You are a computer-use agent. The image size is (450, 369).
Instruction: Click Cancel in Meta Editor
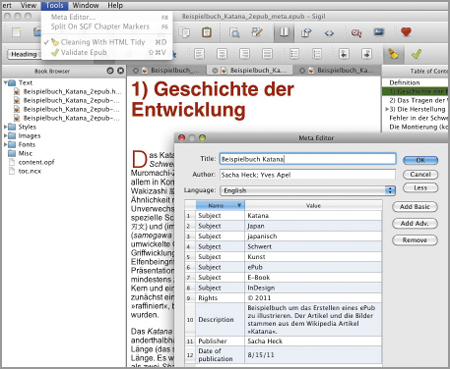420,174
